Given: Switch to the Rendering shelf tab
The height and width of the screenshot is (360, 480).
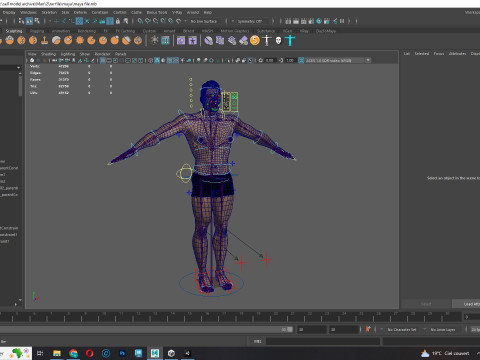Looking at the screenshot, I should [87, 31].
